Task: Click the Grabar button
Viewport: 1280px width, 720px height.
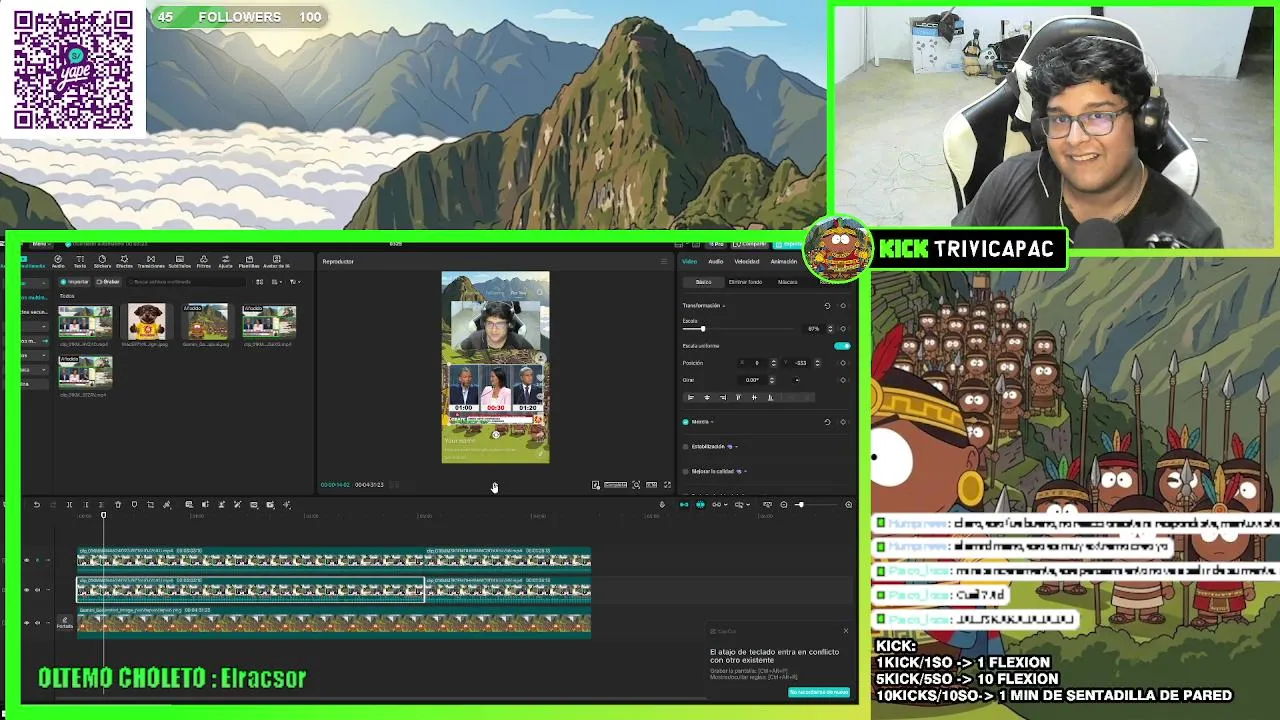Action: (108, 282)
